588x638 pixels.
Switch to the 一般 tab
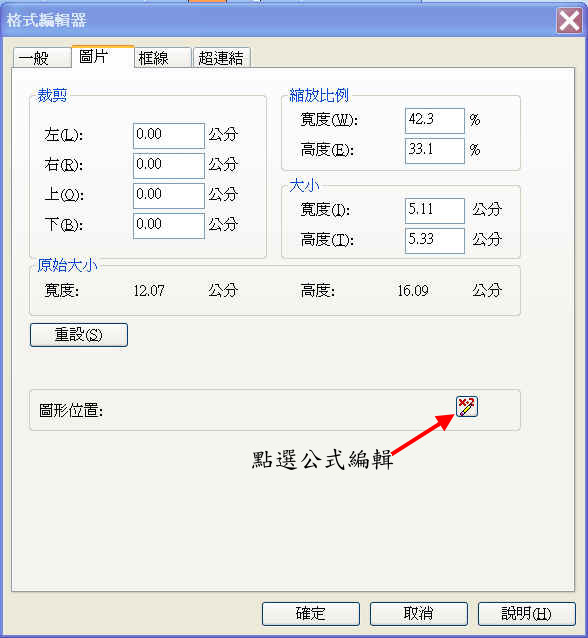click(41, 58)
